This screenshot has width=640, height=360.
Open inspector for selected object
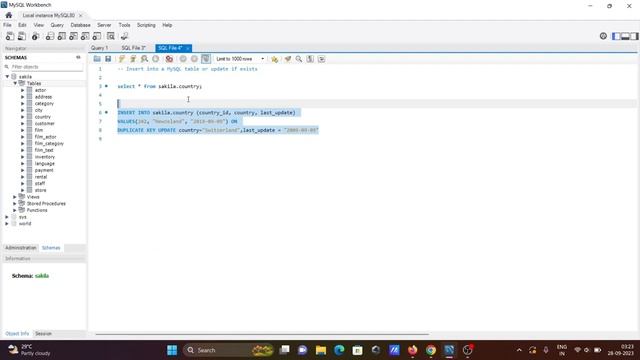tap(36, 36)
